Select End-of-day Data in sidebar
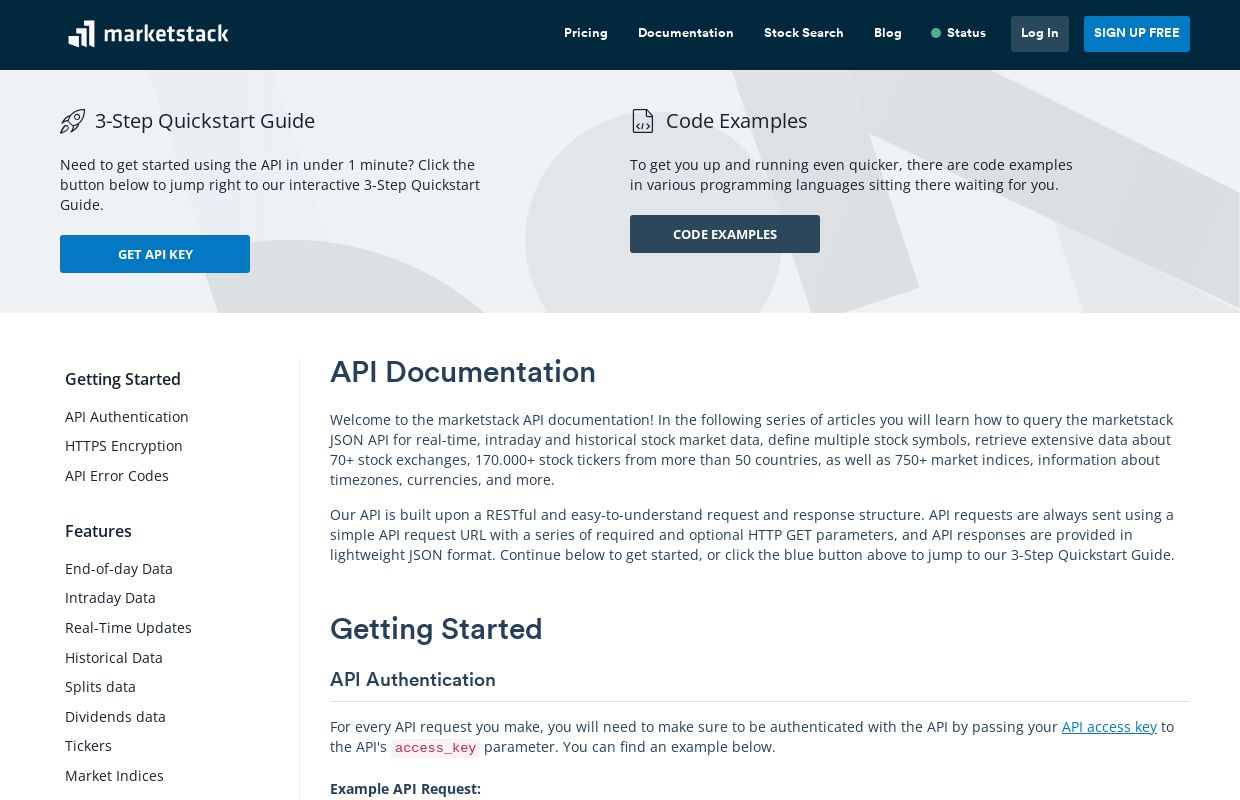 [x=119, y=569]
